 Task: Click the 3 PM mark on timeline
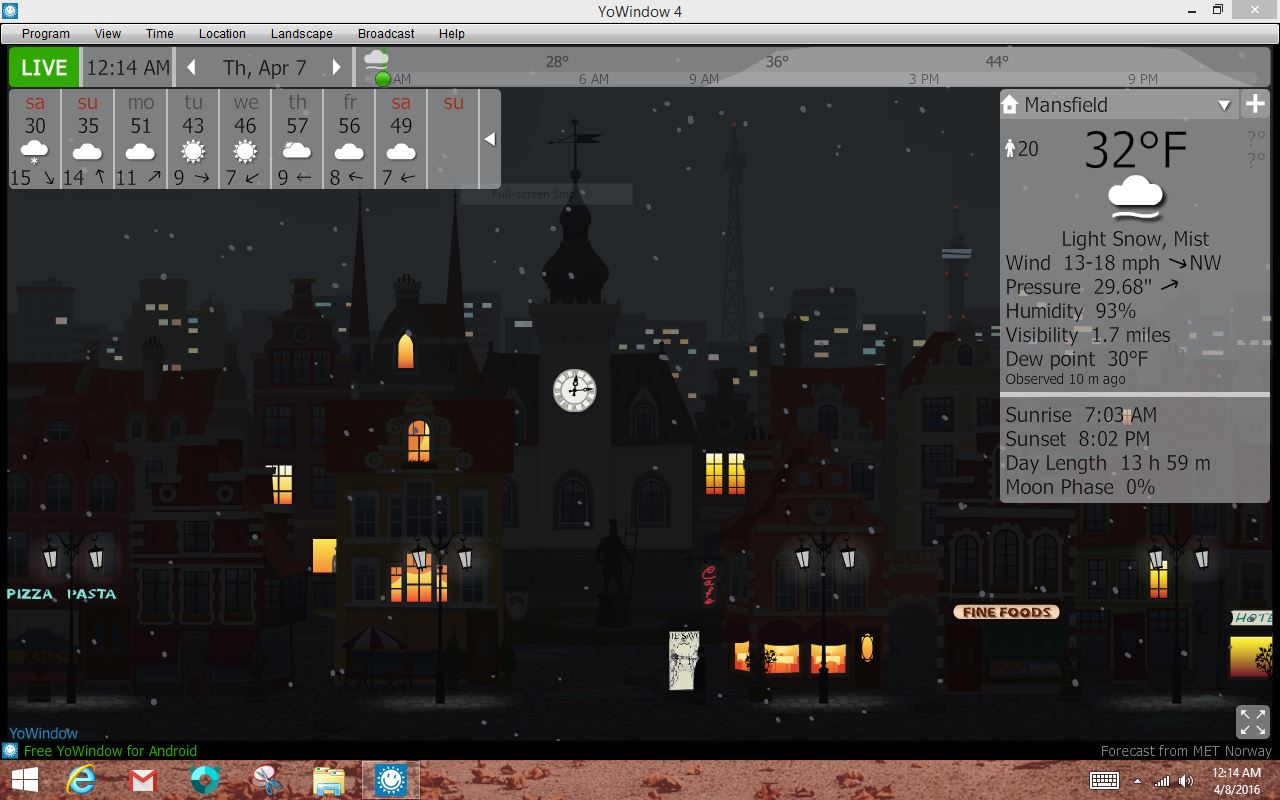tap(923, 79)
